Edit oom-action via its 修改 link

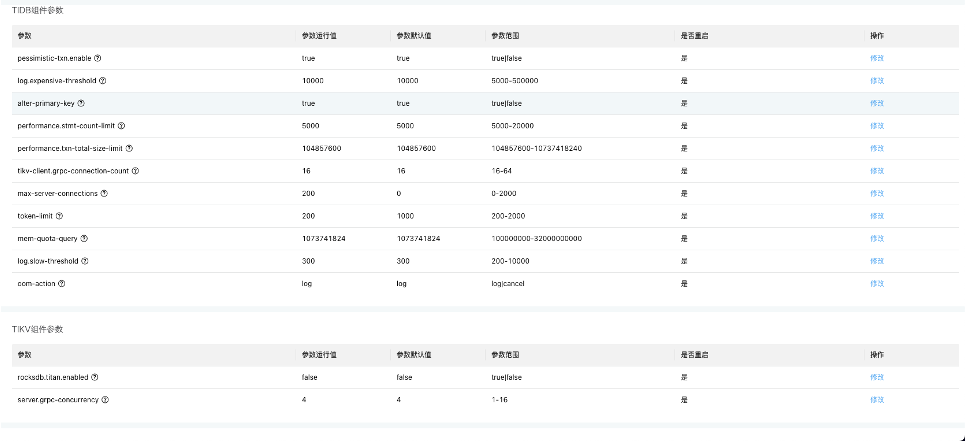pos(877,284)
